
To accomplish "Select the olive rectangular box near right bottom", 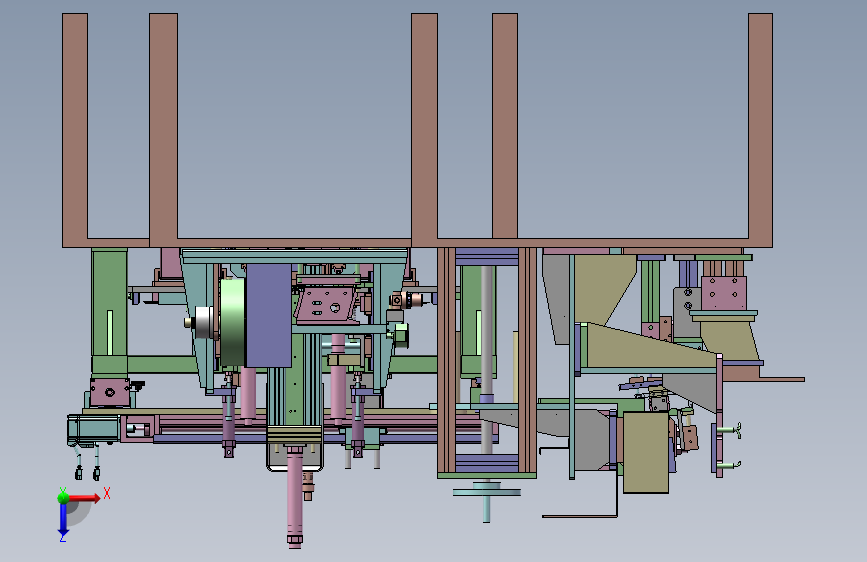I will [x=646, y=452].
